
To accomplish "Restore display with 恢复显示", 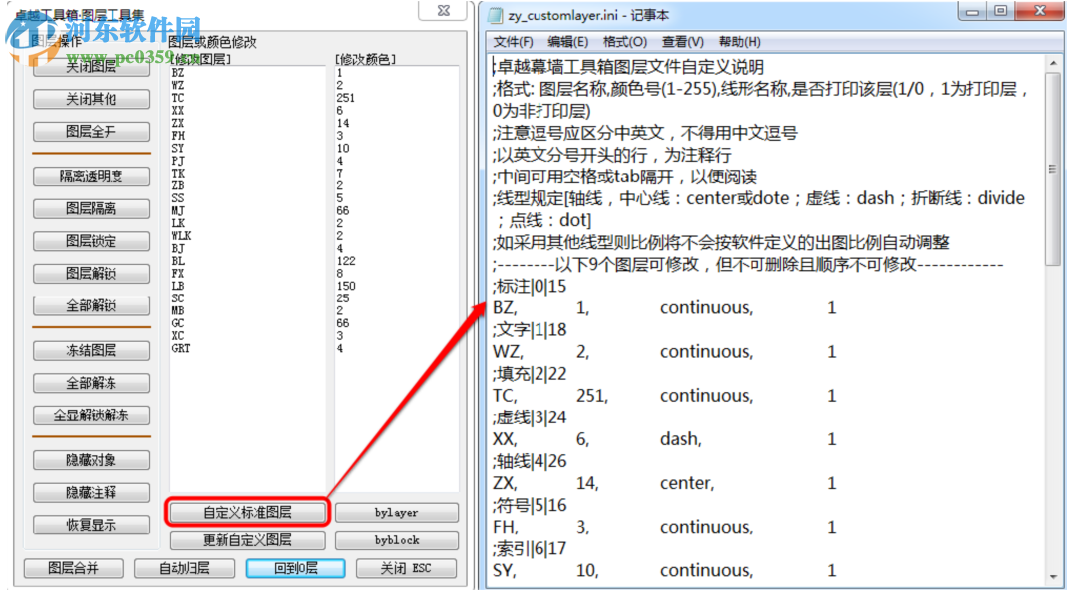I will 91,524.
